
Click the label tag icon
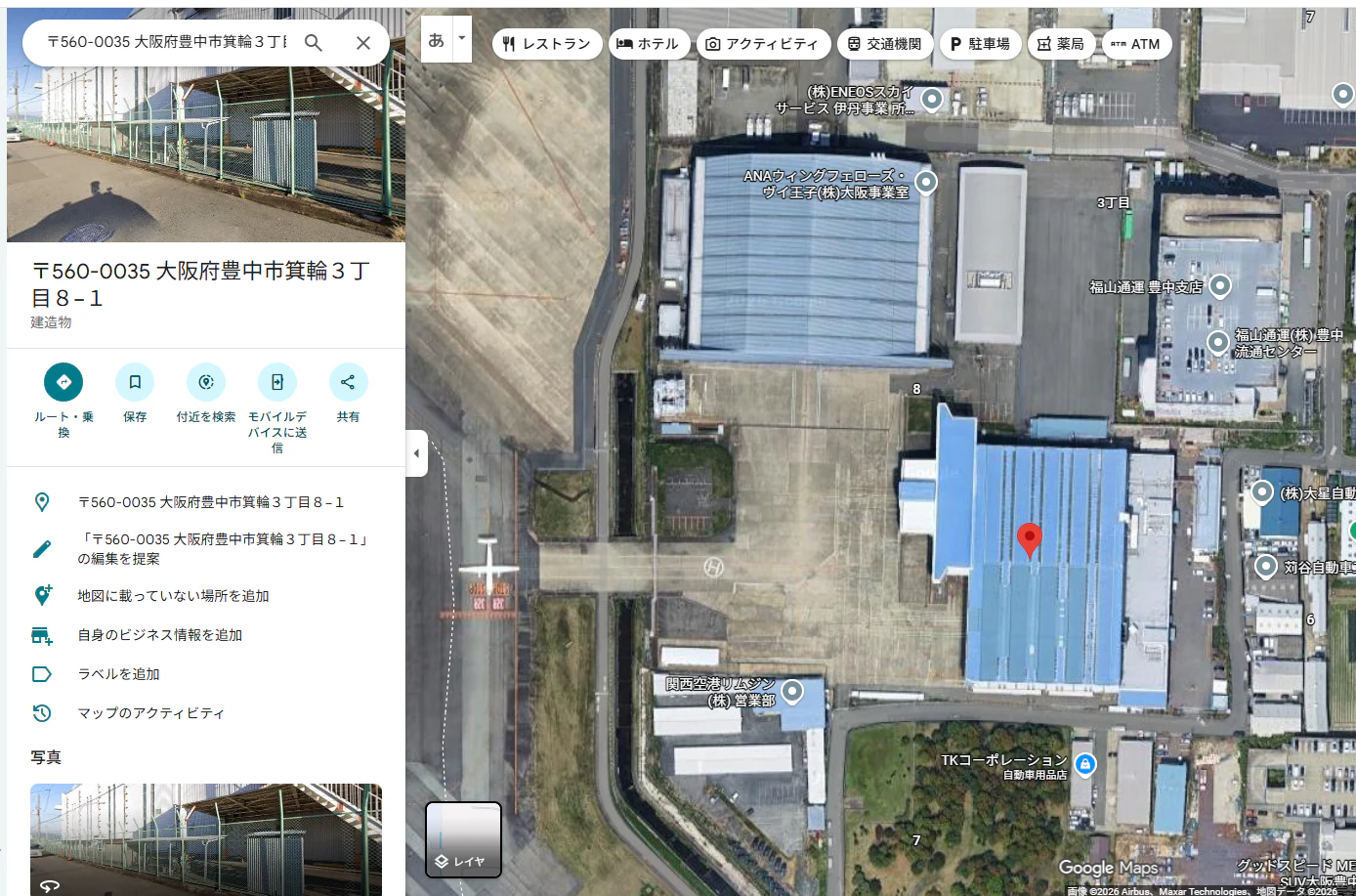click(42, 674)
